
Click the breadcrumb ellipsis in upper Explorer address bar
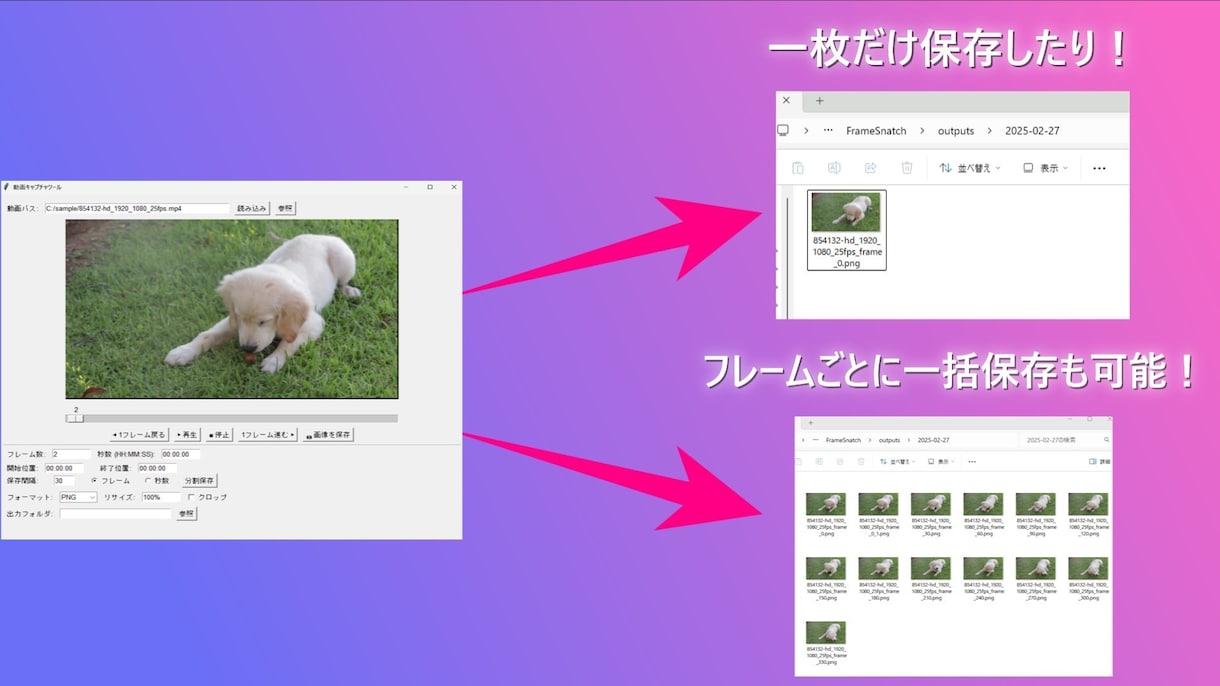coord(827,131)
